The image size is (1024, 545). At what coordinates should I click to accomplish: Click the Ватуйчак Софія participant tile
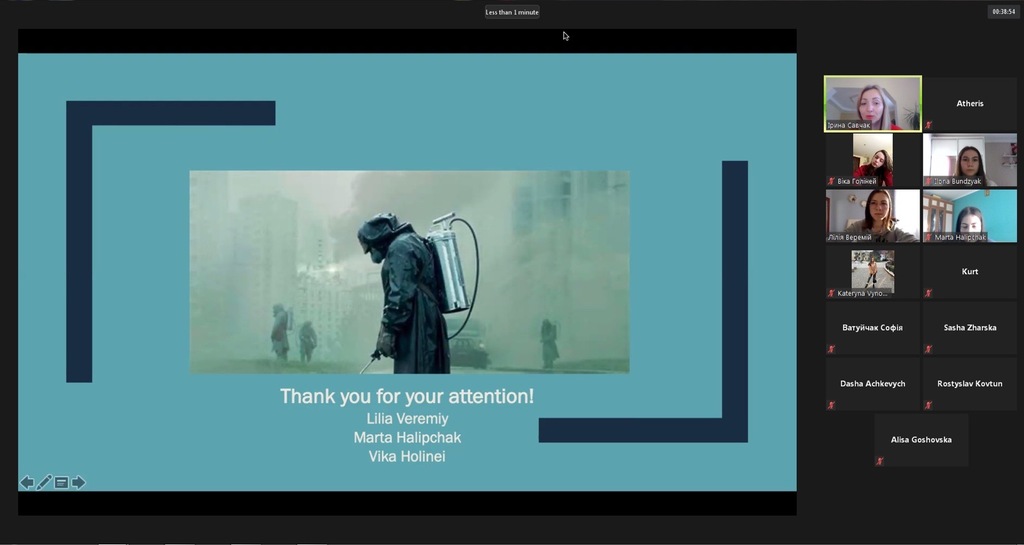coord(872,328)
